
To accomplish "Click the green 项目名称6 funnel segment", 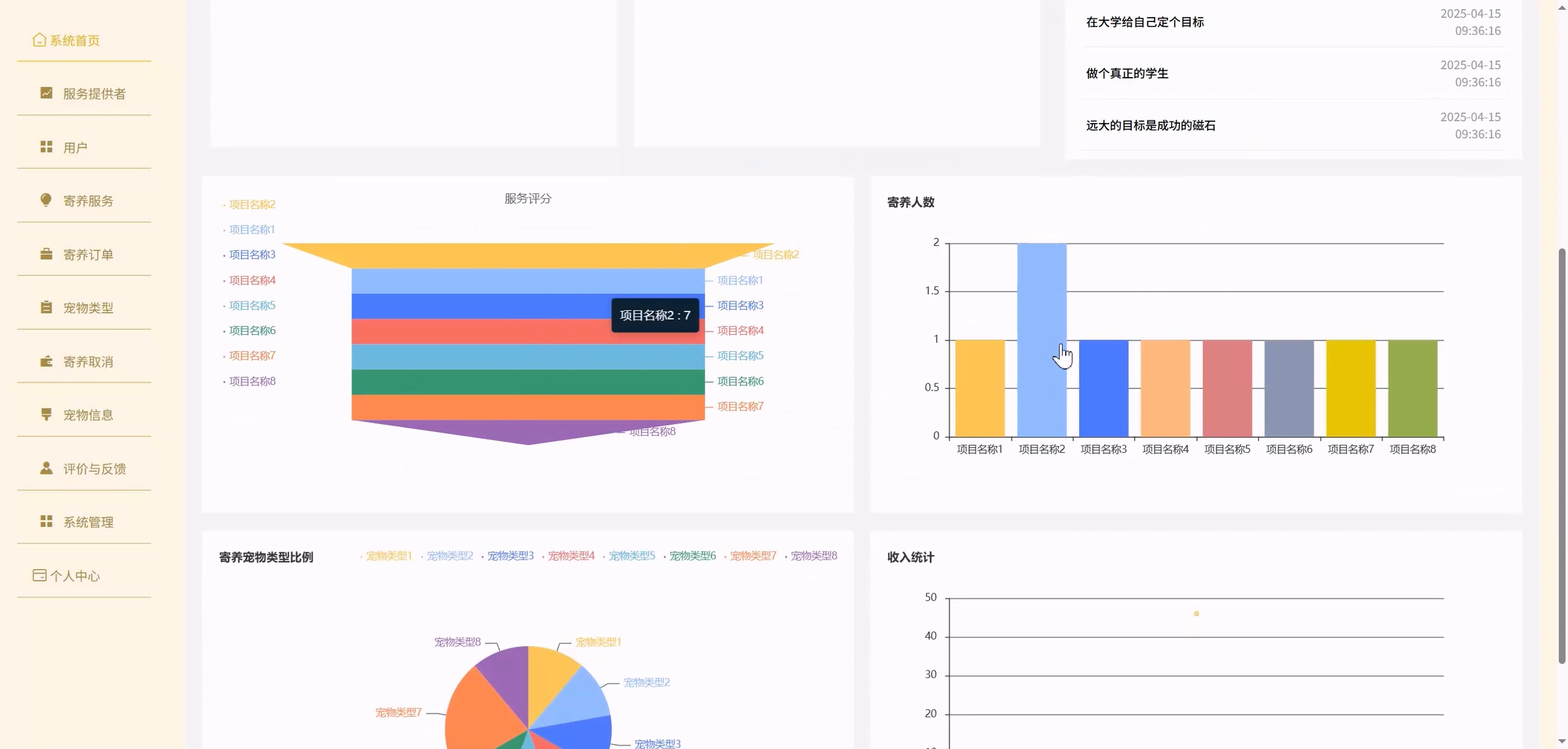I will pos(527,382).
